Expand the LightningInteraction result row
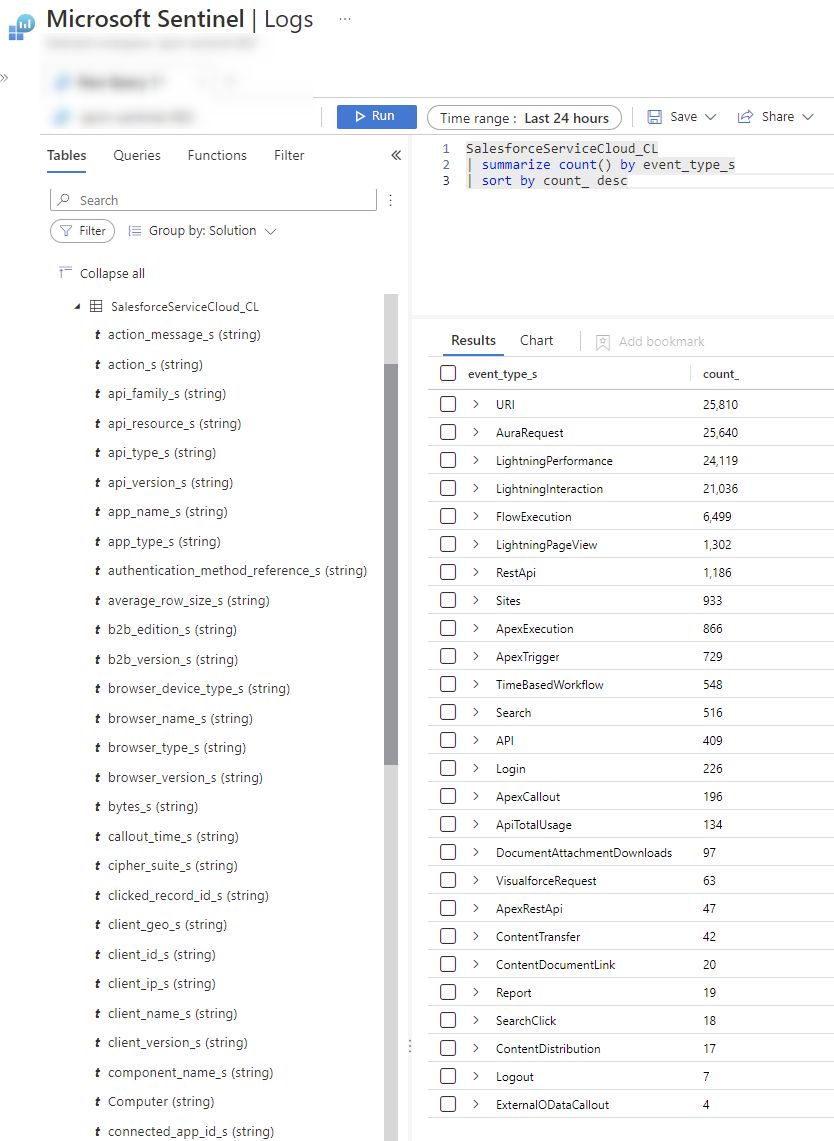This screenshot has height=1141, width=834. click(476, 488)
